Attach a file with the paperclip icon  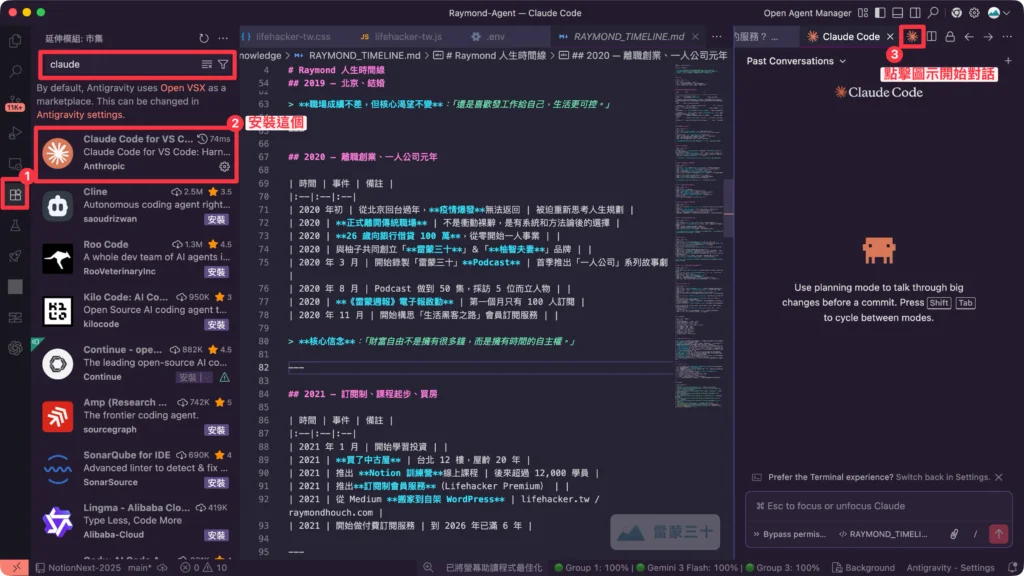[955, 534]
